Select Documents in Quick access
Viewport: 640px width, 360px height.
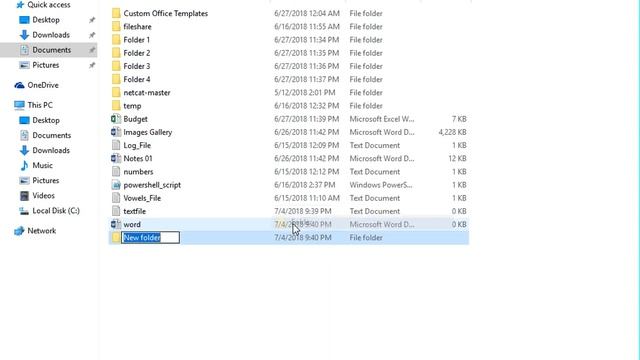[51, 50]
